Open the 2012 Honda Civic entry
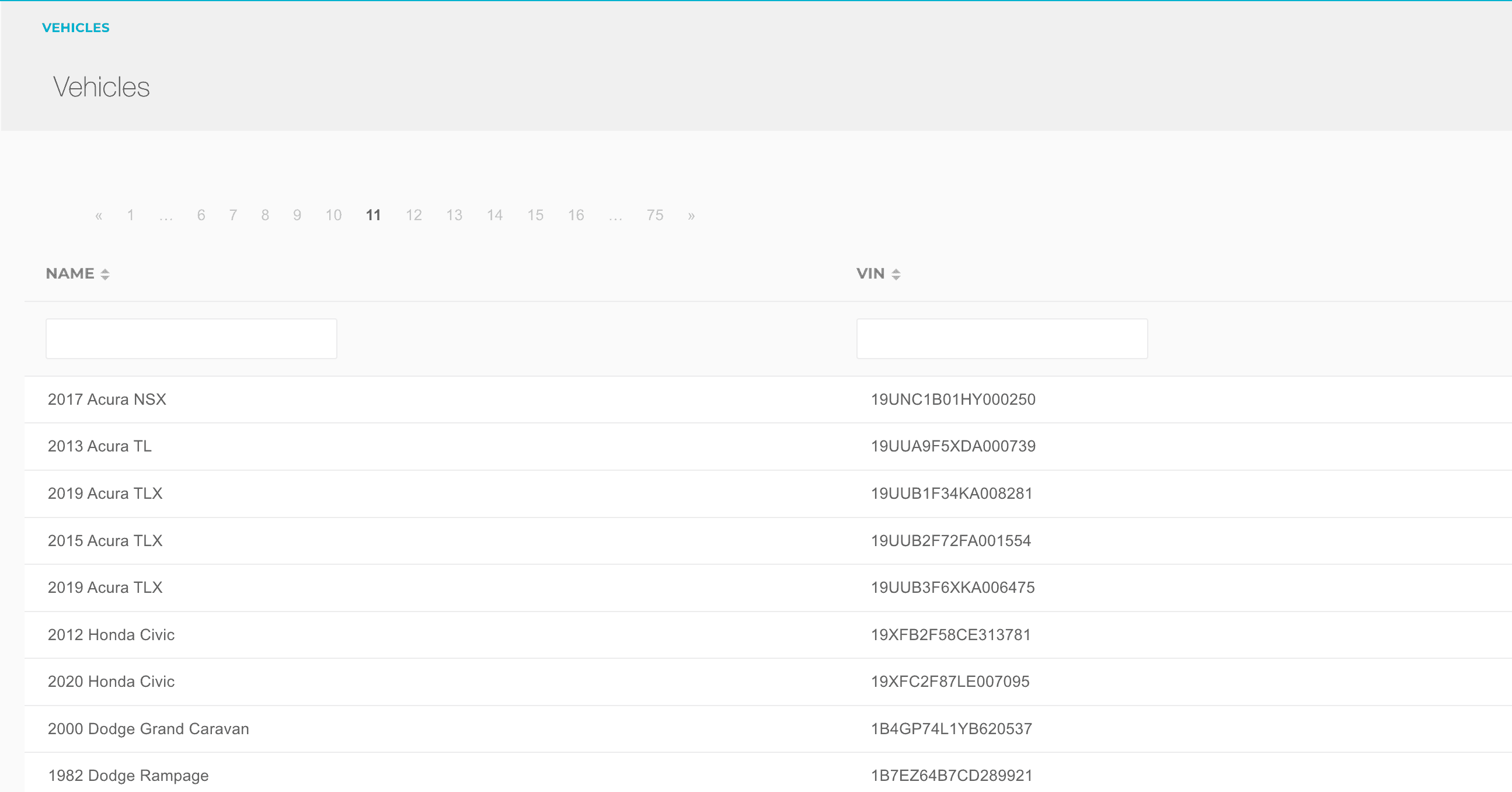This screenshot has height=792, width=1512. pyautogui.click(x=111, y=635)
